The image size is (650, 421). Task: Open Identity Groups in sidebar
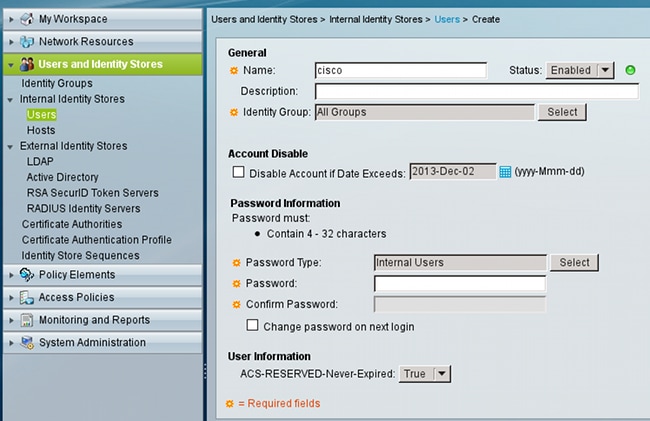point(57,83)
